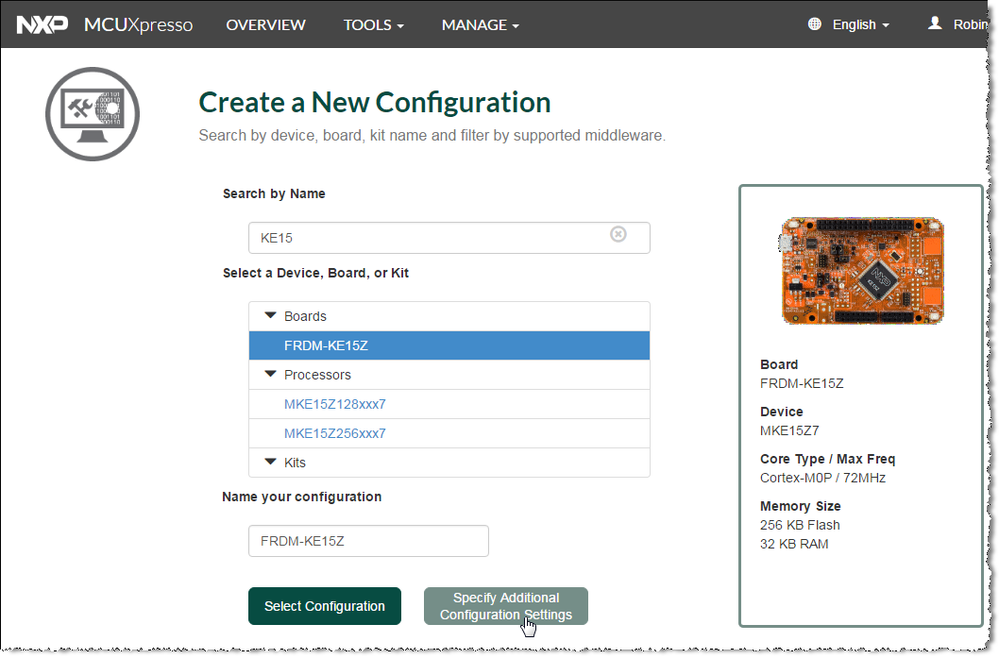The height and width of the screenshot is (656, 999).
Task: Click the globe language icon
Action: click(815, 24)
